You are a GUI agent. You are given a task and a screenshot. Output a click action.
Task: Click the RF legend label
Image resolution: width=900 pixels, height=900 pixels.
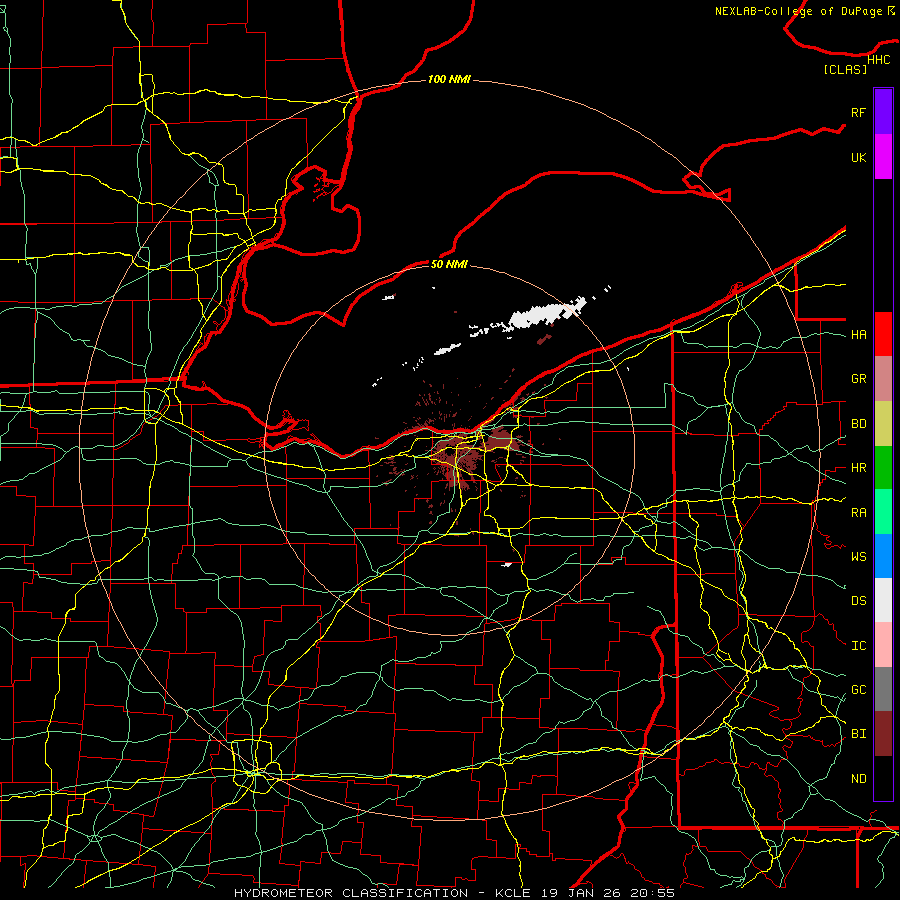pyautogui.click(x=858, y=112)
